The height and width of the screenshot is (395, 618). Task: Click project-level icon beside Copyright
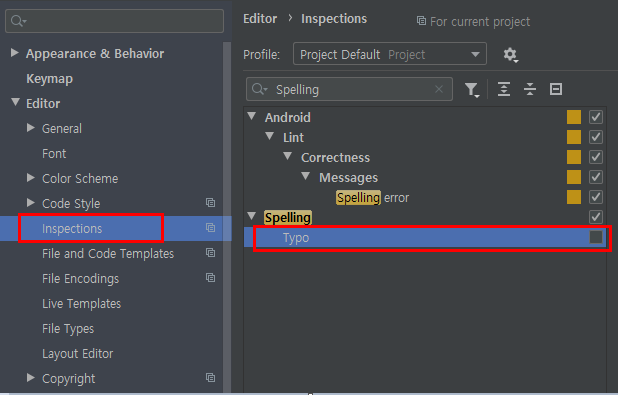[210, 378]
